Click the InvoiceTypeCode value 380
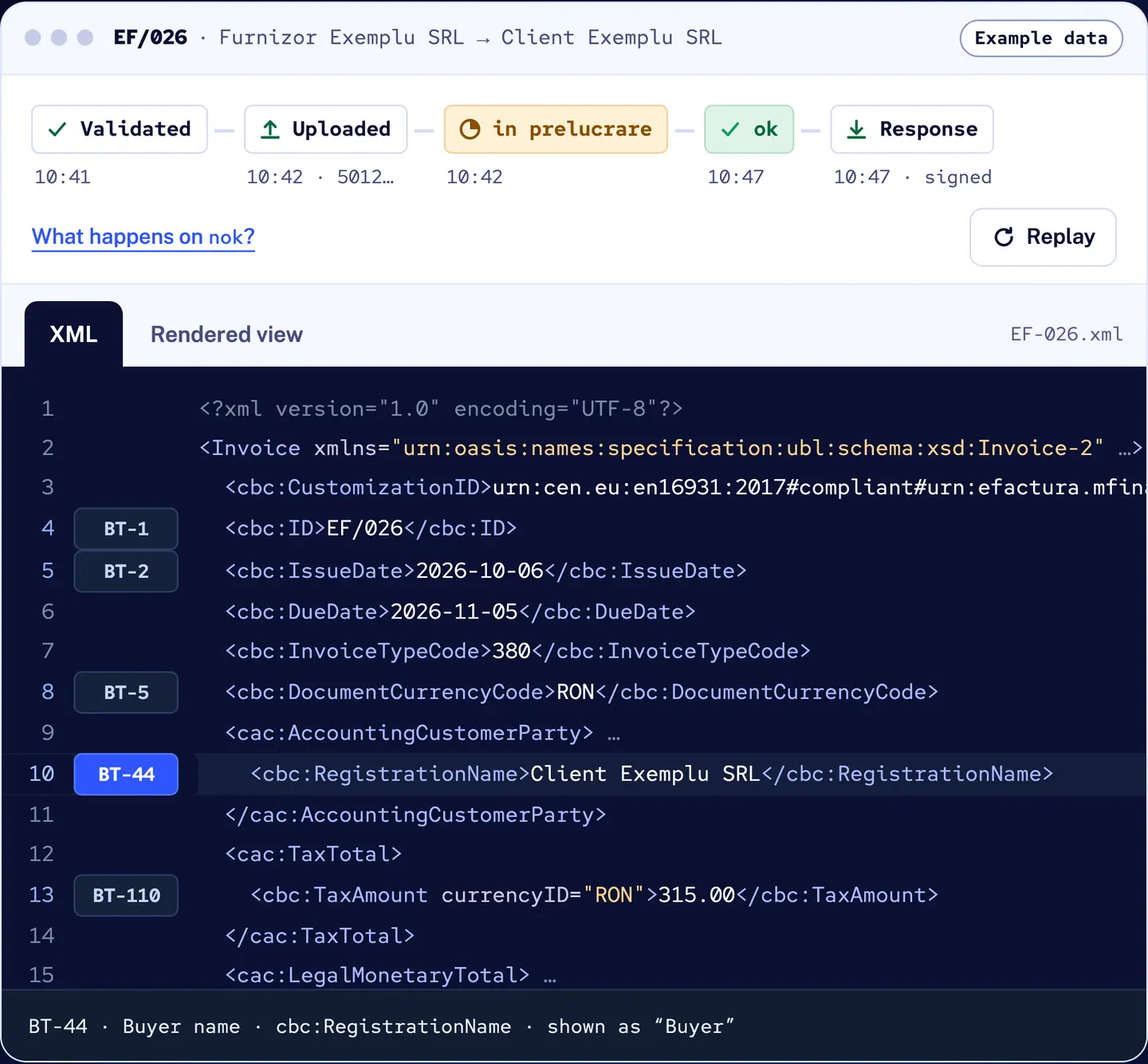Image resolution: width=1148 pixels, height=1064 pixels. (512, 651)
